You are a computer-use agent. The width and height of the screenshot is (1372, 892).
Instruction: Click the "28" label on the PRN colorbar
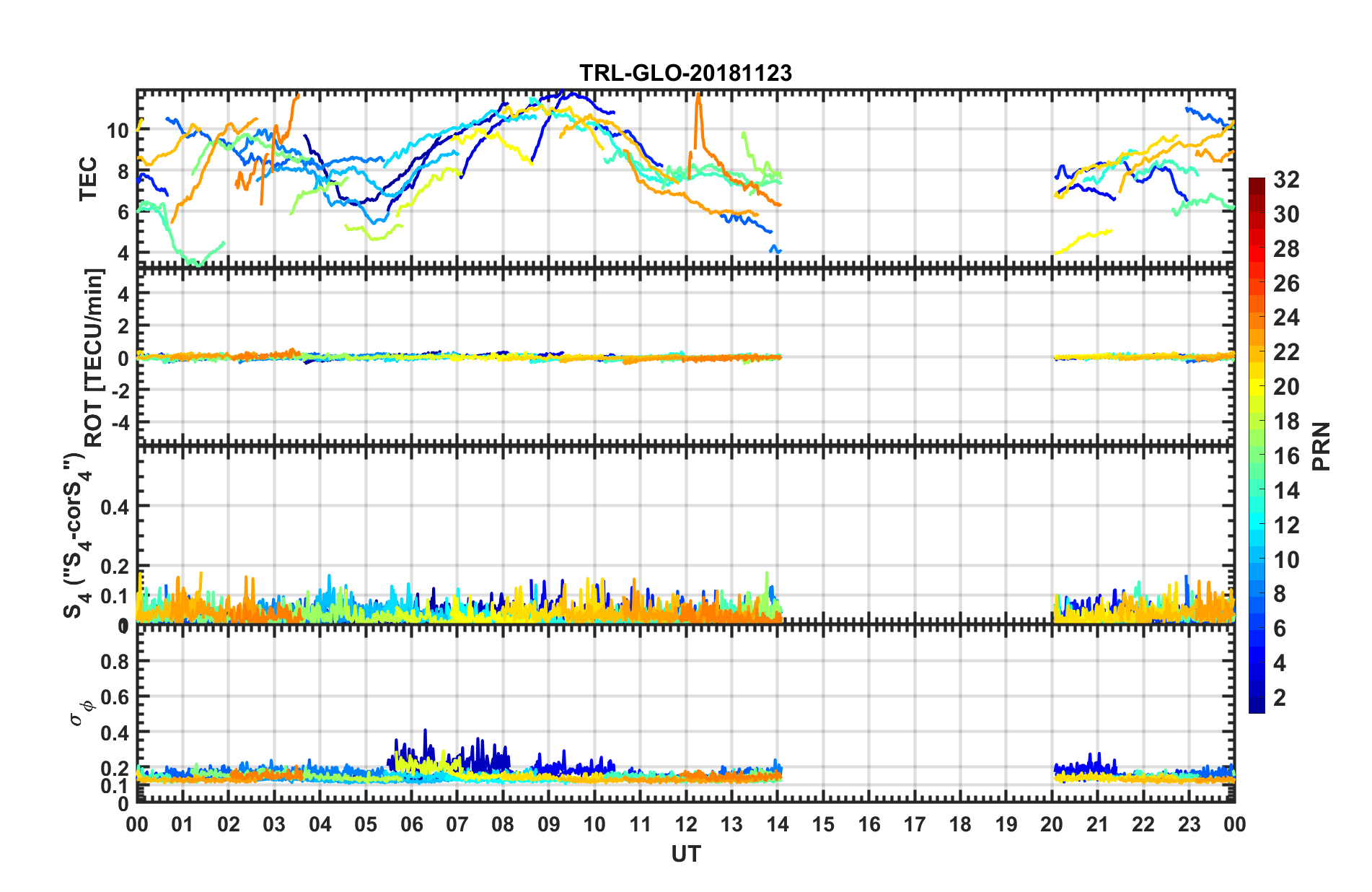coord(1286,249)
